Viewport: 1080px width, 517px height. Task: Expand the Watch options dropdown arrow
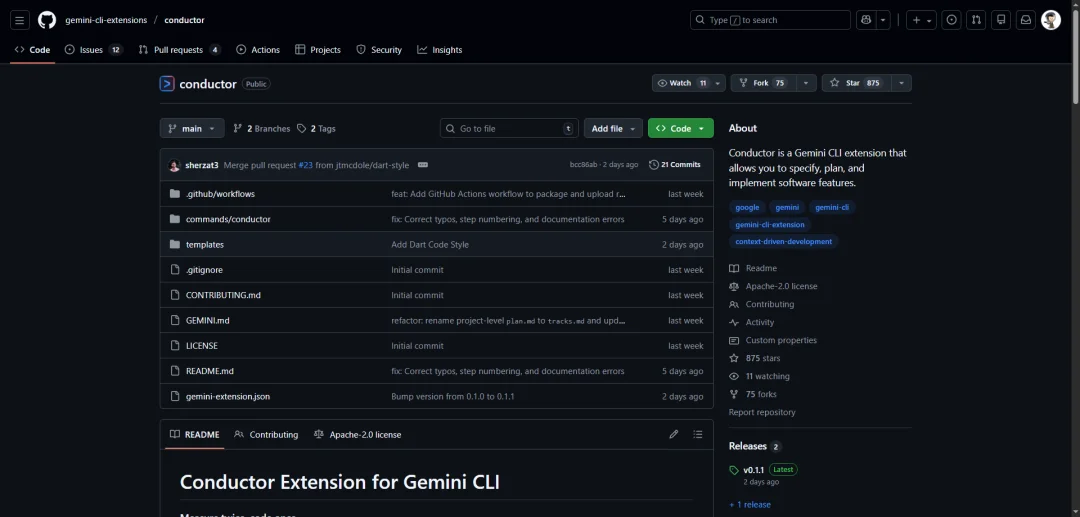(x=718, y=83)
